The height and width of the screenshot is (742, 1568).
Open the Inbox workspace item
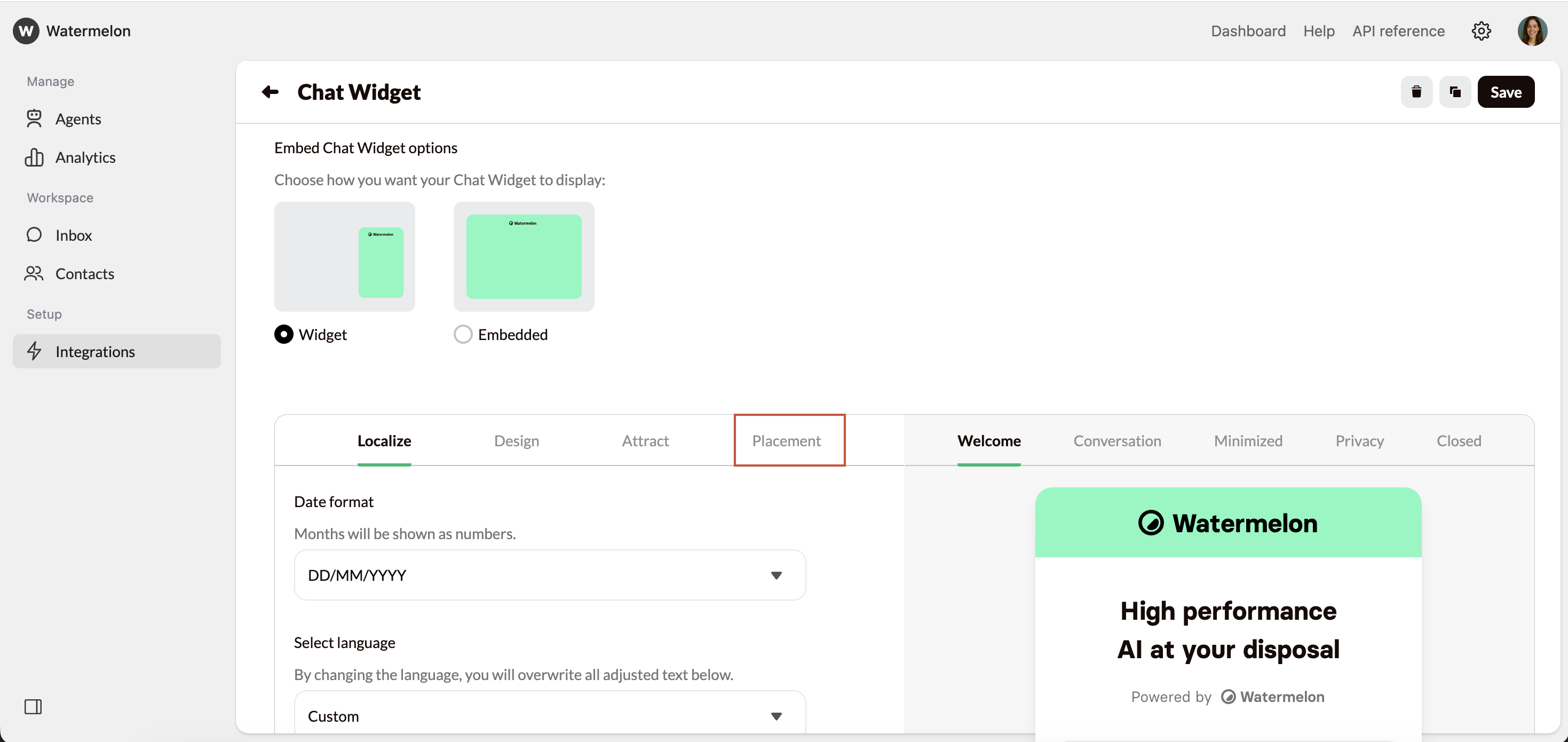74,235
